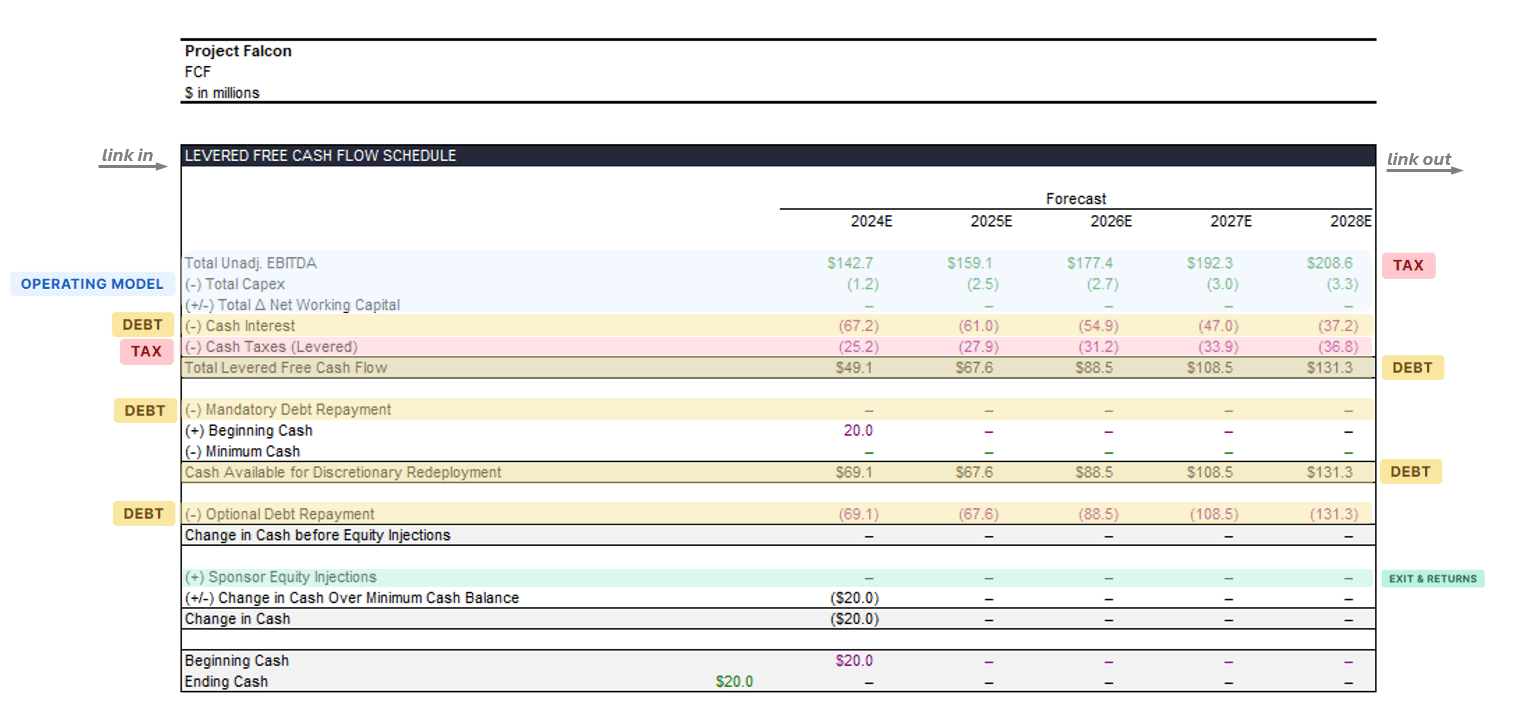Click the 2024E Total Unadj. EBITDA value $142.7
This screenshot has width=1523, height=717.
(x=850, y=263)
